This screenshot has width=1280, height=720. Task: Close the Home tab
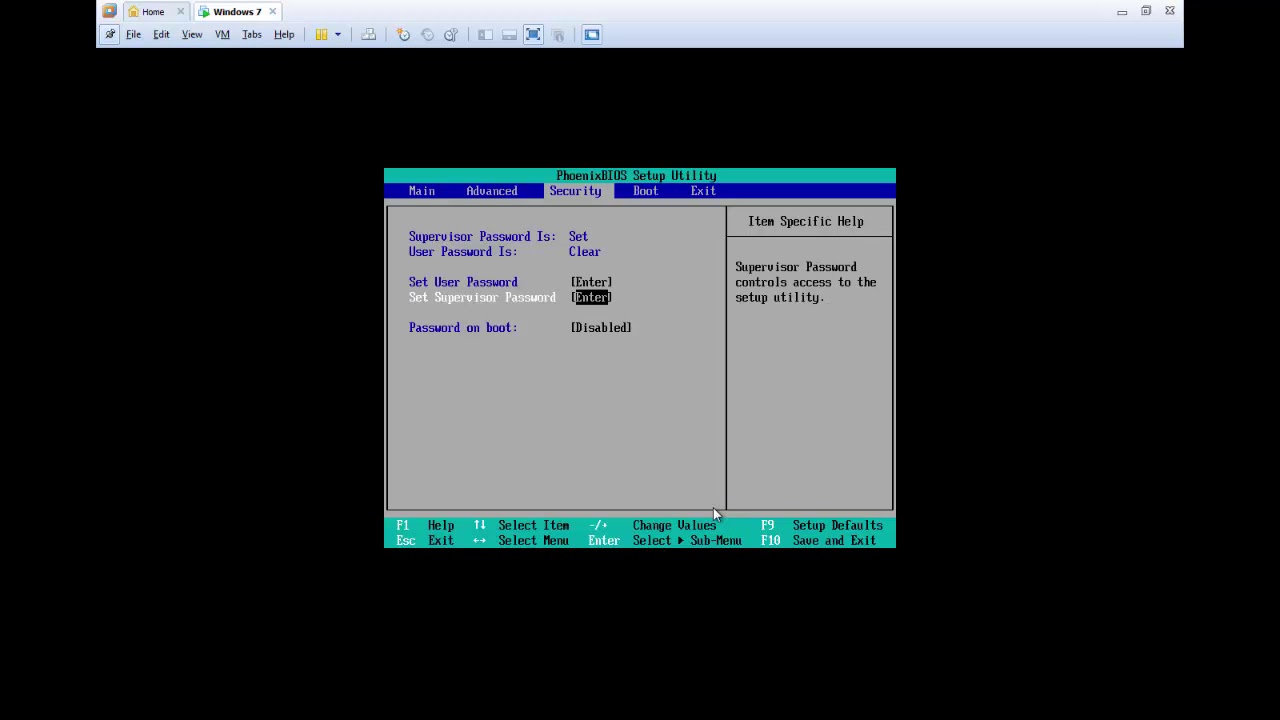point(181,12)
